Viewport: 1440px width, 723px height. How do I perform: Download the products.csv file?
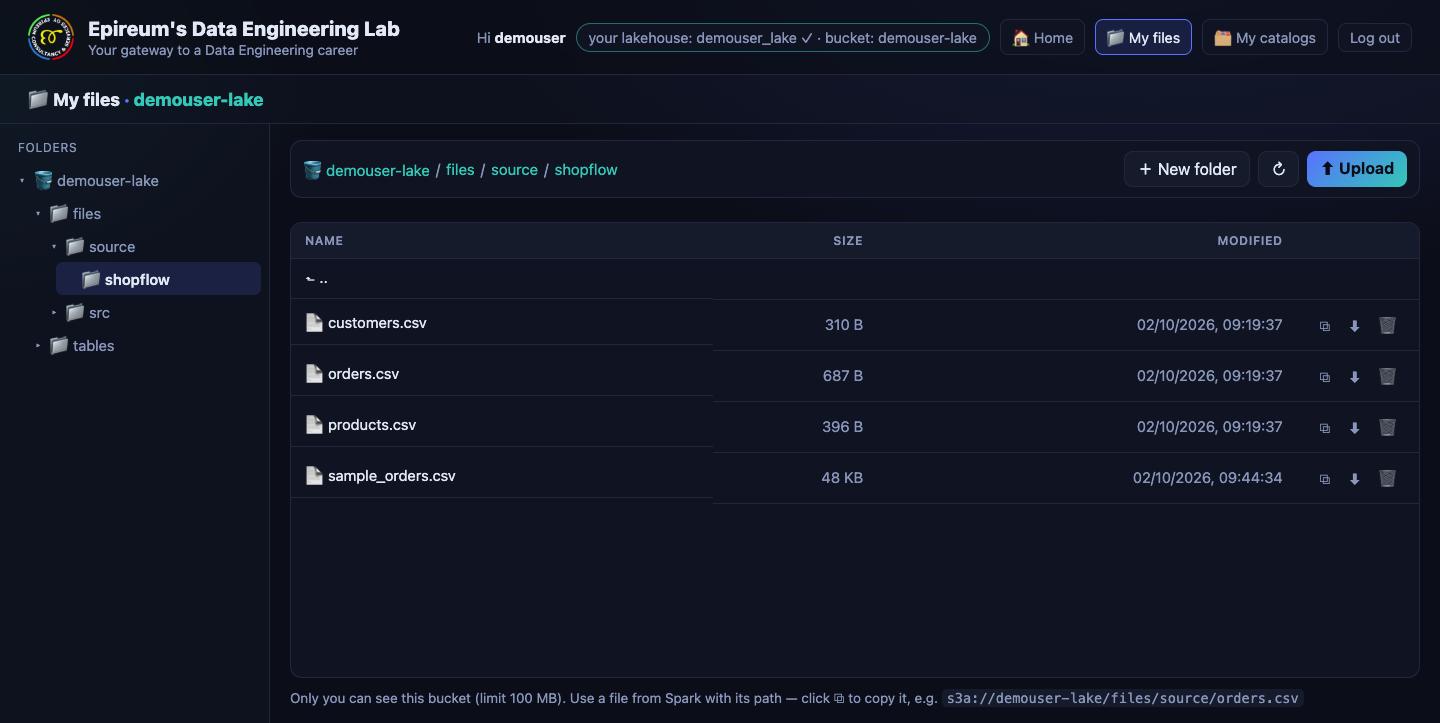coord(1355,428)
